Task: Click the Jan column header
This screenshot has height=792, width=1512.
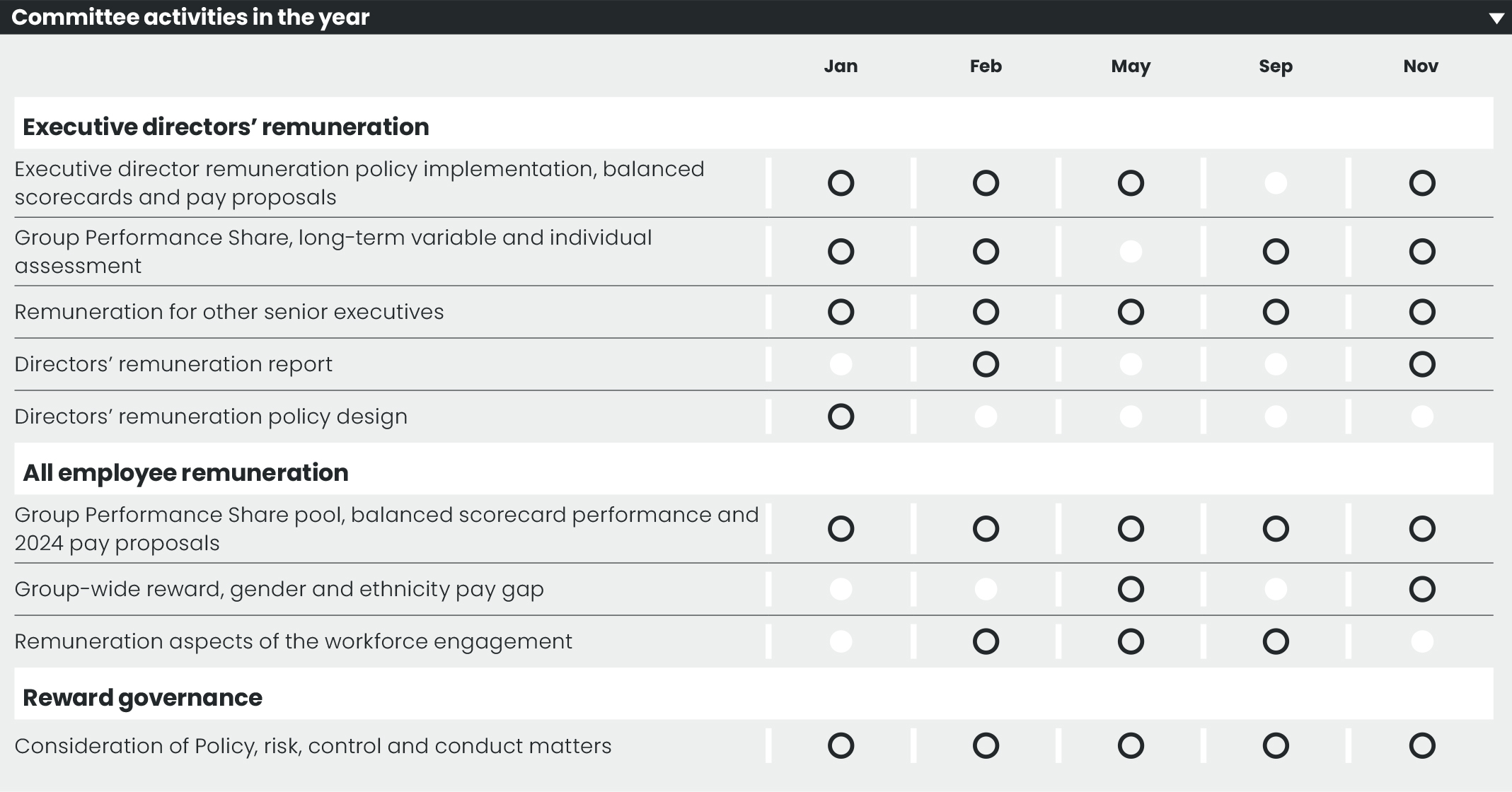Action: pyautogui.click(x=841, y=66)
